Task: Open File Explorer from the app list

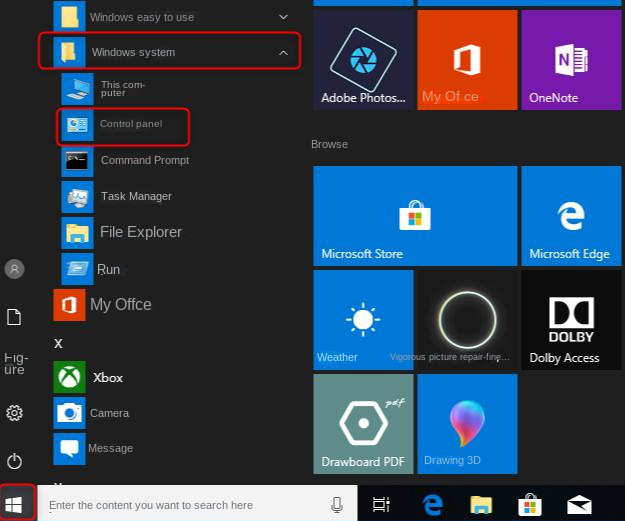Action: pyautogui.click(x=122, y=233)
